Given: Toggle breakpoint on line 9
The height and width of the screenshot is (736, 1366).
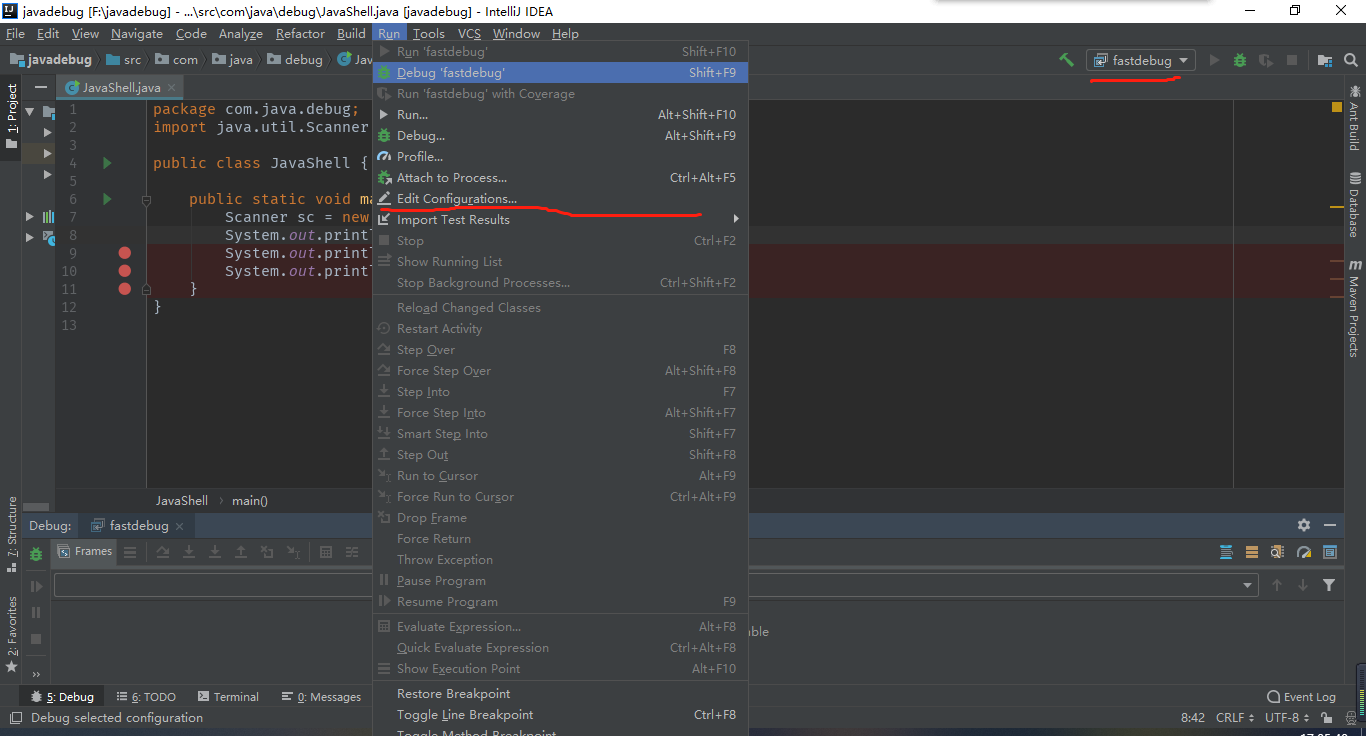Looking at the screenshot, I should 125,253.
